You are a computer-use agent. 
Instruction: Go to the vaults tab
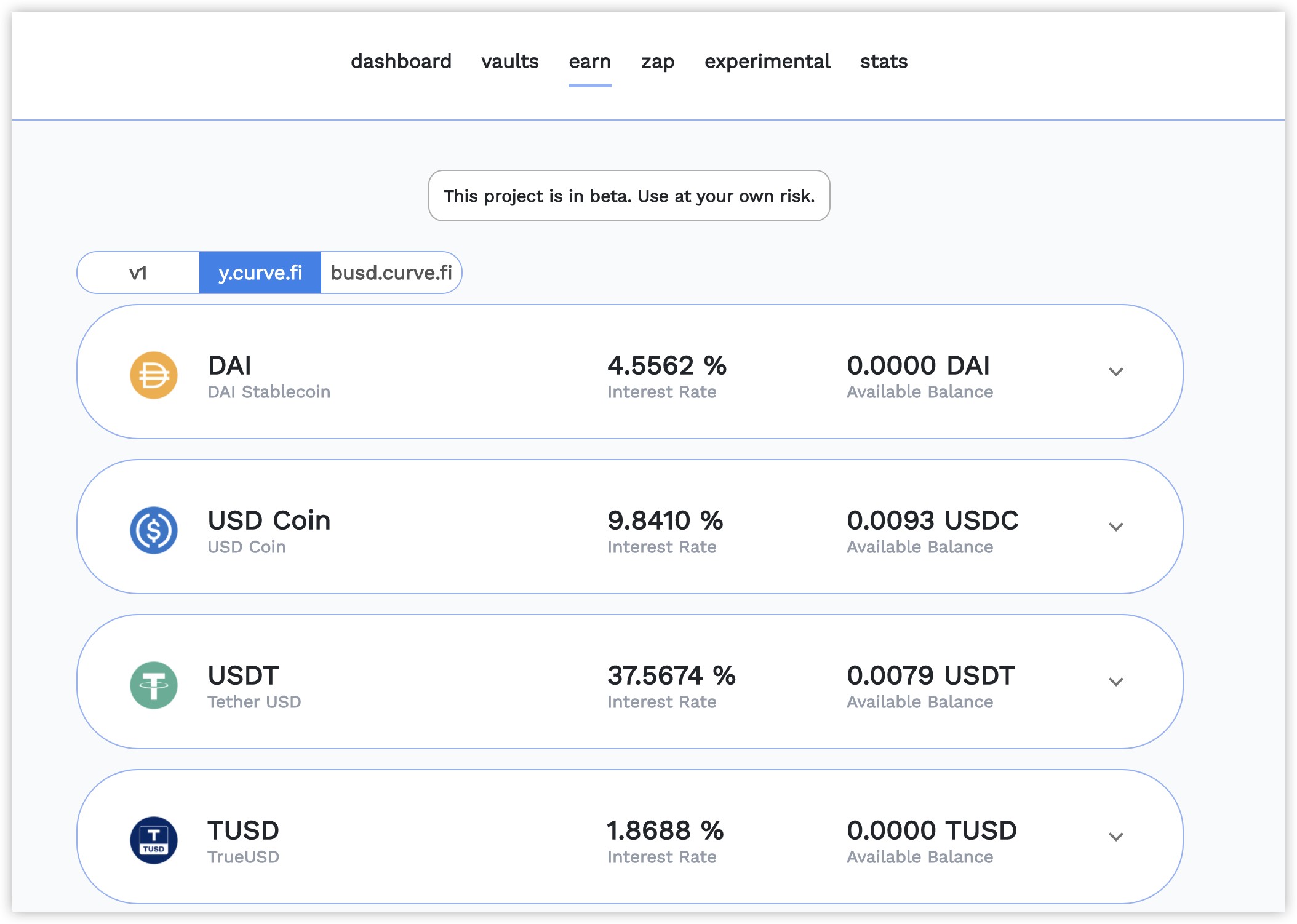point(510,62)
